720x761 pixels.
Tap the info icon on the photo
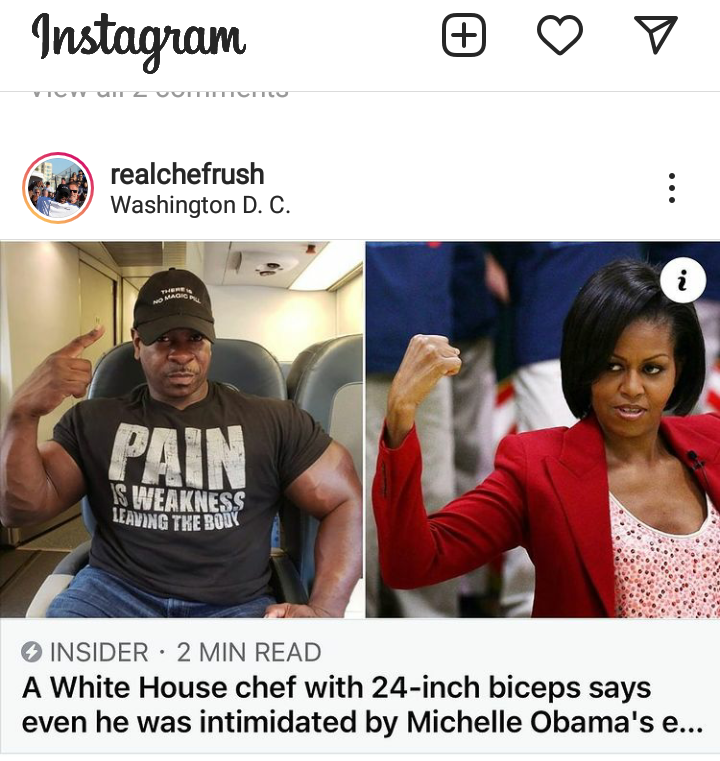point(683,281)
